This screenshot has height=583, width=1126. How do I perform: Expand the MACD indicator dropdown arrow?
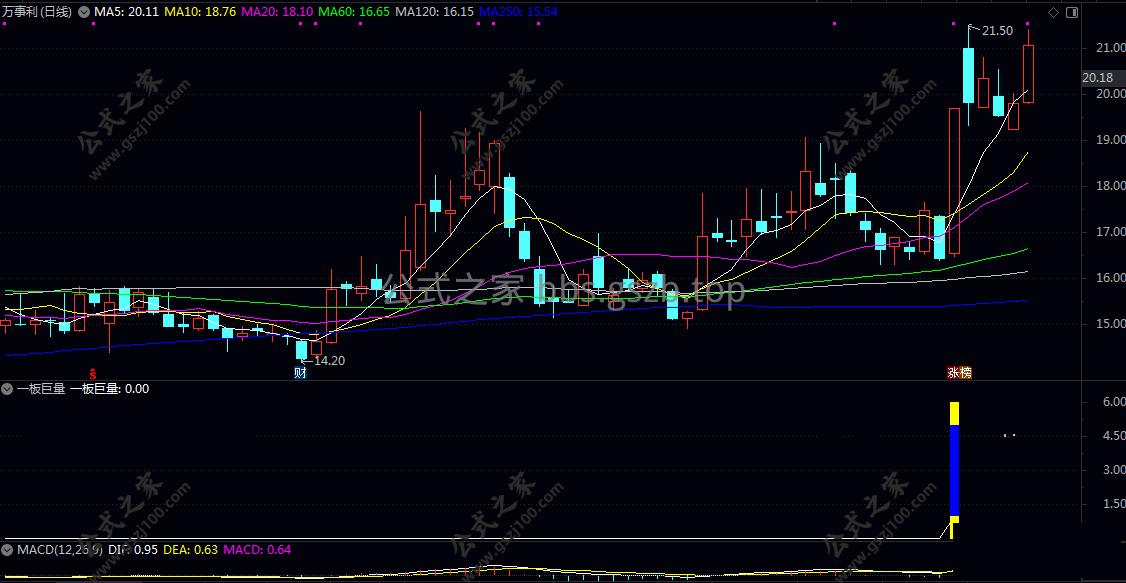click(8, 550)
